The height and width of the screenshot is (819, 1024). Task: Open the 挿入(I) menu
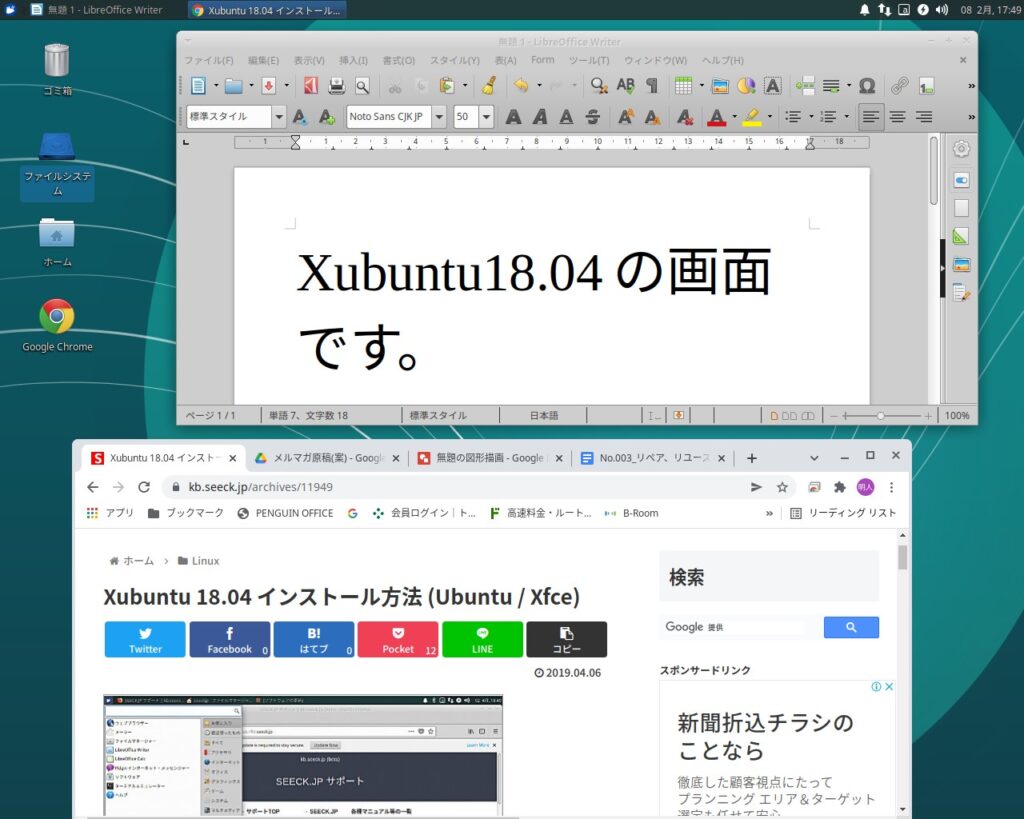(x=353, y=60)
